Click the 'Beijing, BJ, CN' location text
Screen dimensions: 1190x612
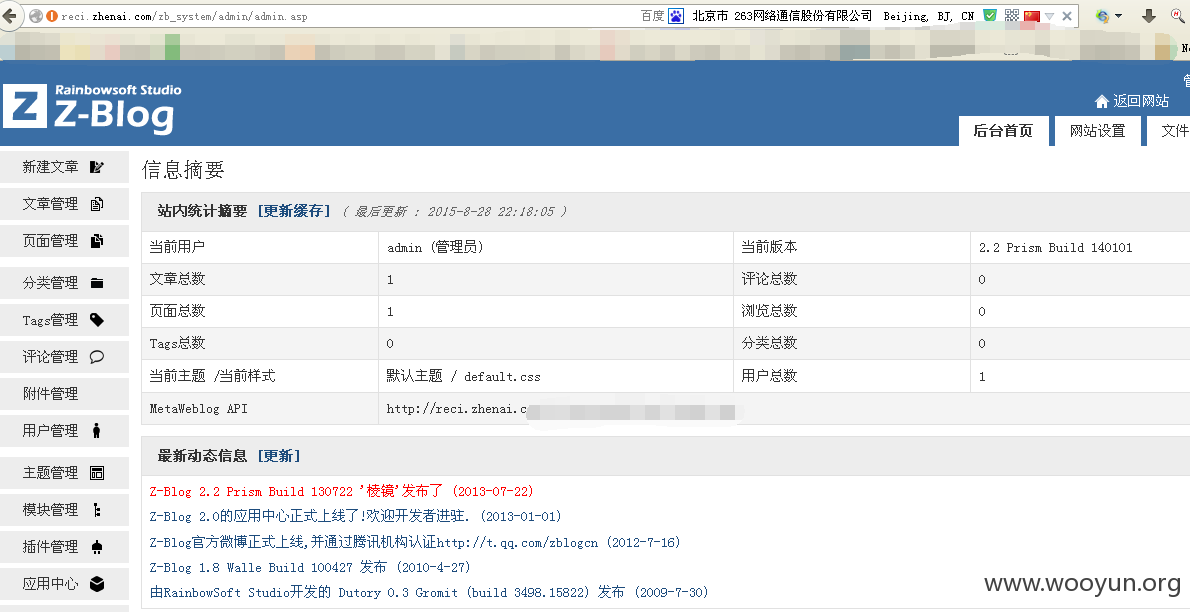(928, 16)
